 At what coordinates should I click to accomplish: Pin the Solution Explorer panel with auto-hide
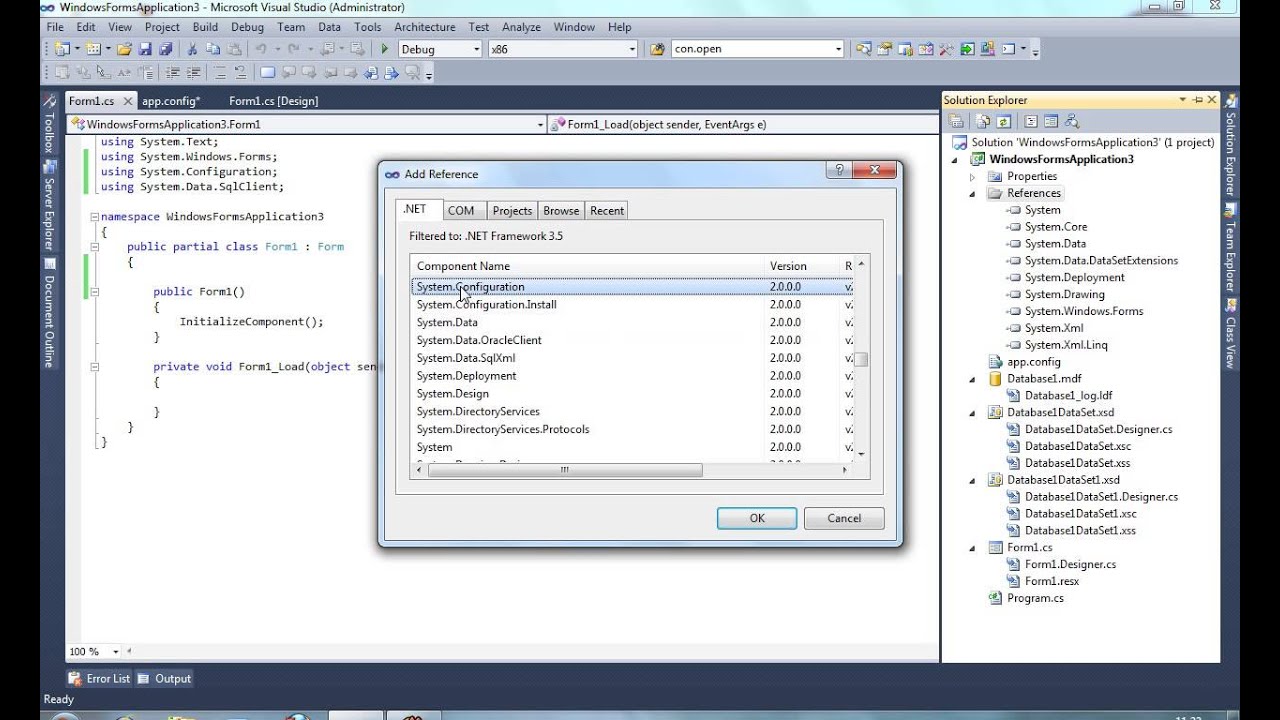pyautogui.click(x=1197, y=100)
